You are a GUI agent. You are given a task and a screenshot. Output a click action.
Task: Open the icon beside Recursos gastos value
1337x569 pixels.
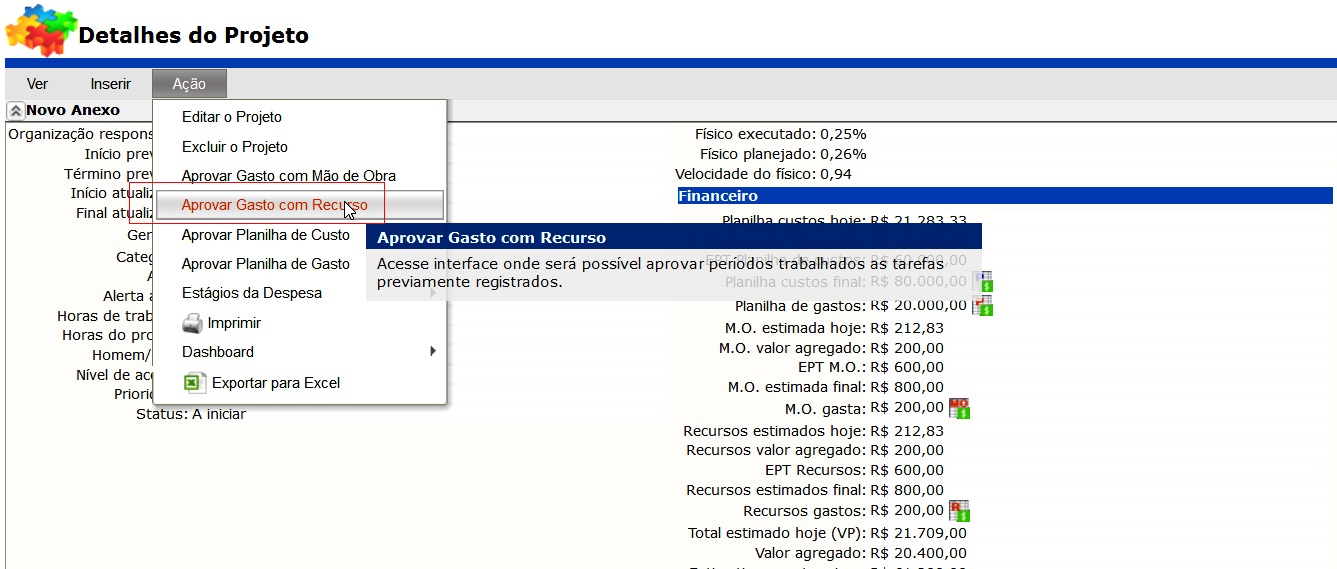[x=959, y=511]
